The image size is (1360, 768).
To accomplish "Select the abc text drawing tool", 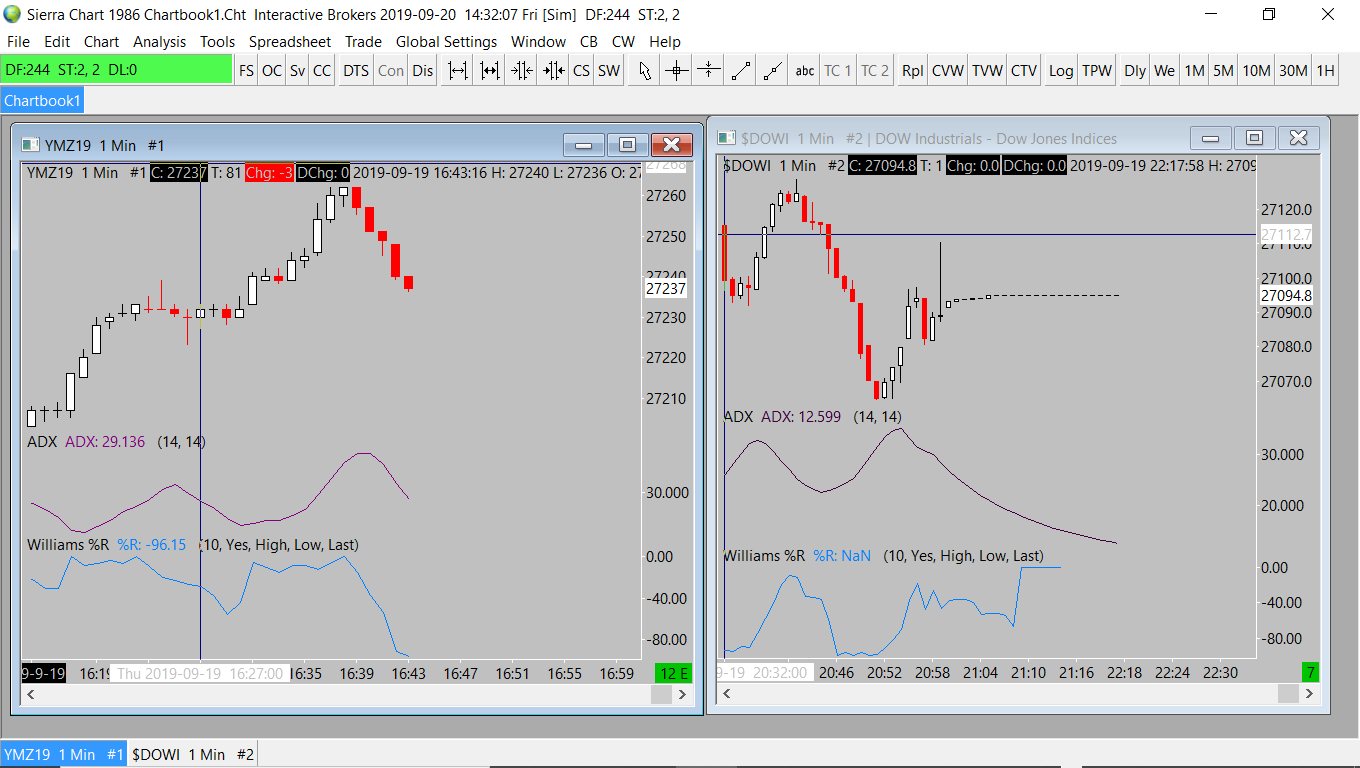I will click(x=805, y=71).
